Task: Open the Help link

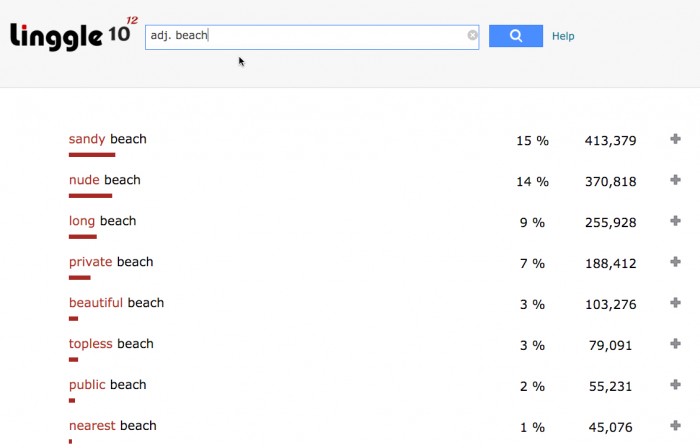Action: tap(563, 36)
